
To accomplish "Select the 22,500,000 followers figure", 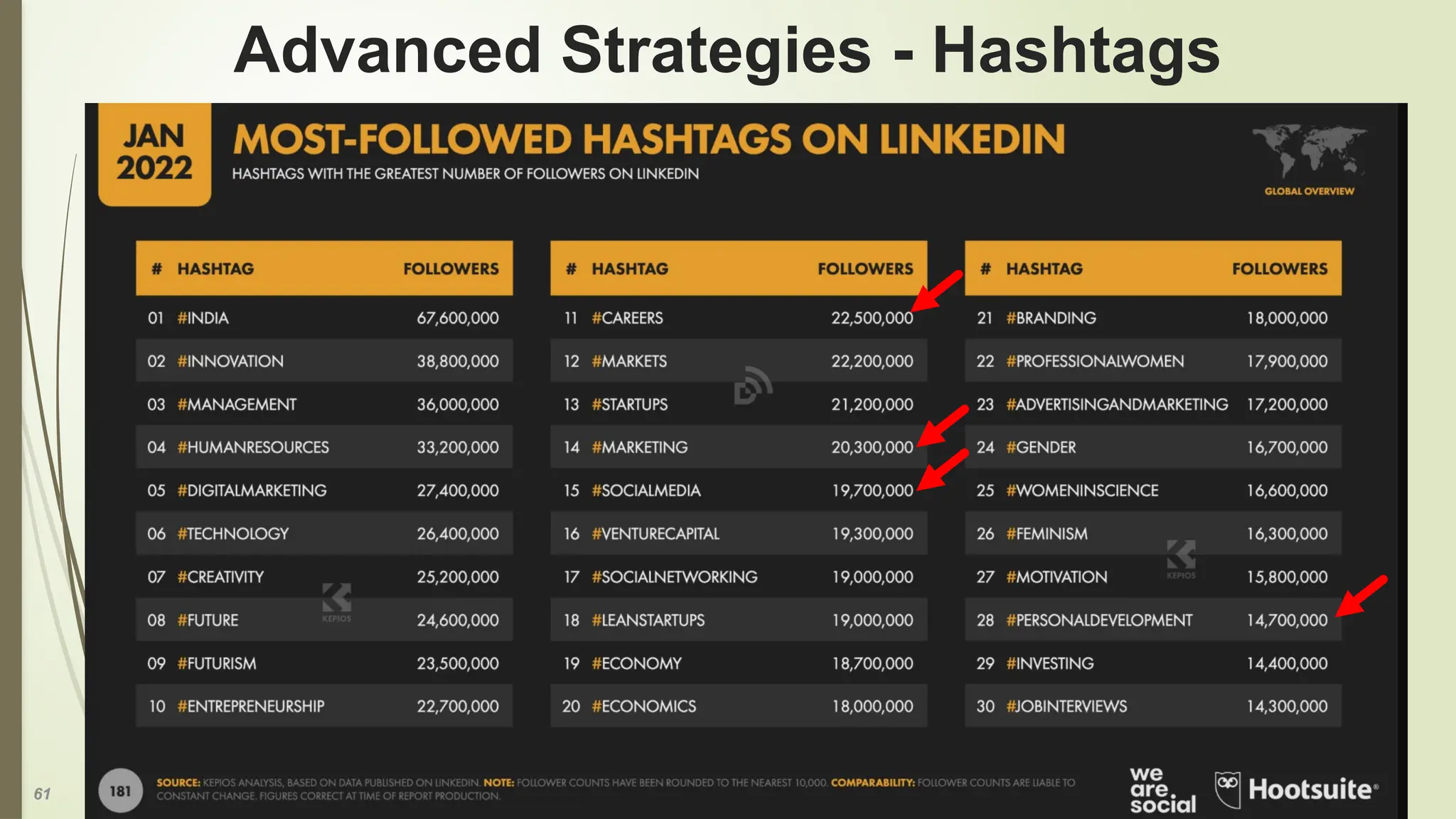I will (872, 318).
